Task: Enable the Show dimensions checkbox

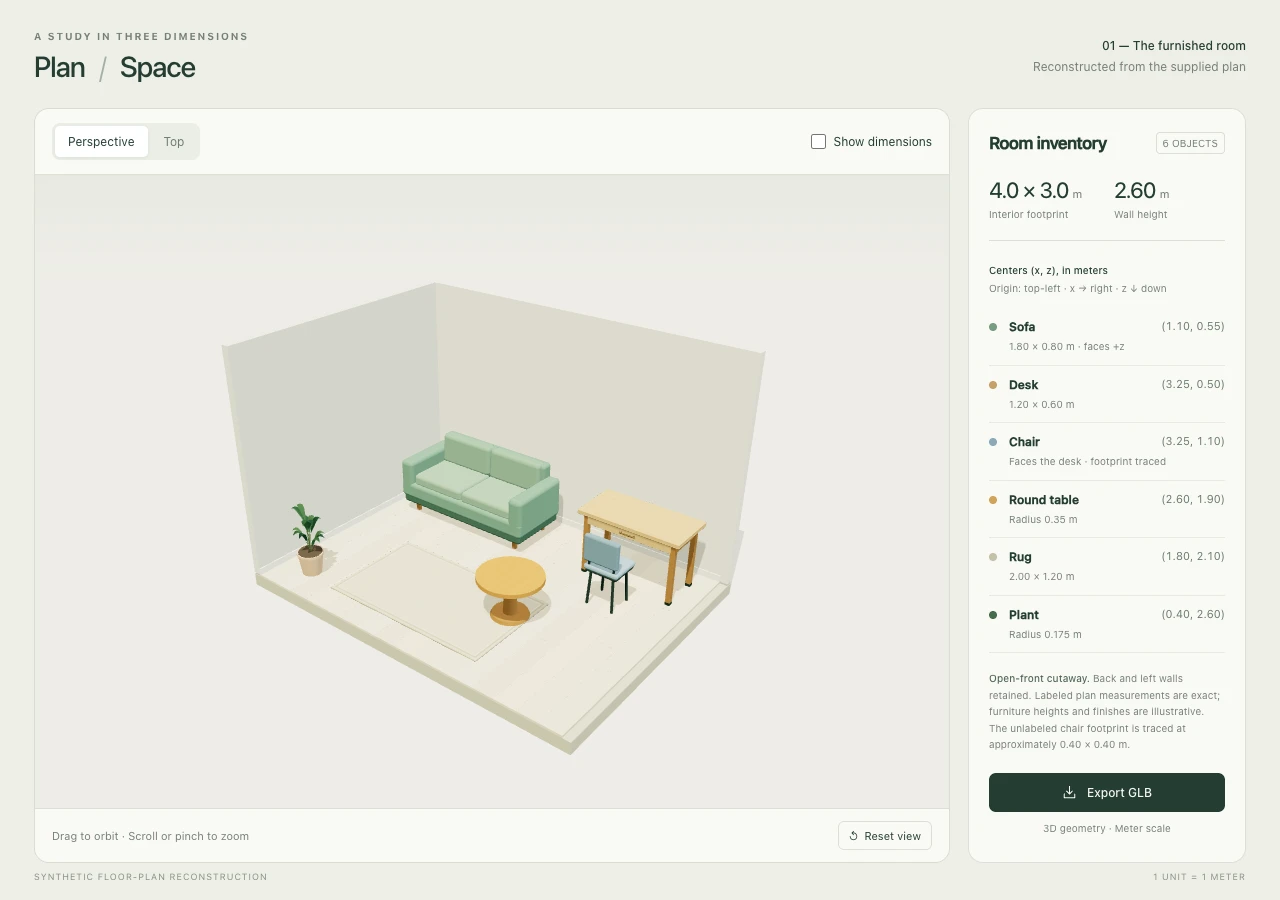Action: coord(818,142)
